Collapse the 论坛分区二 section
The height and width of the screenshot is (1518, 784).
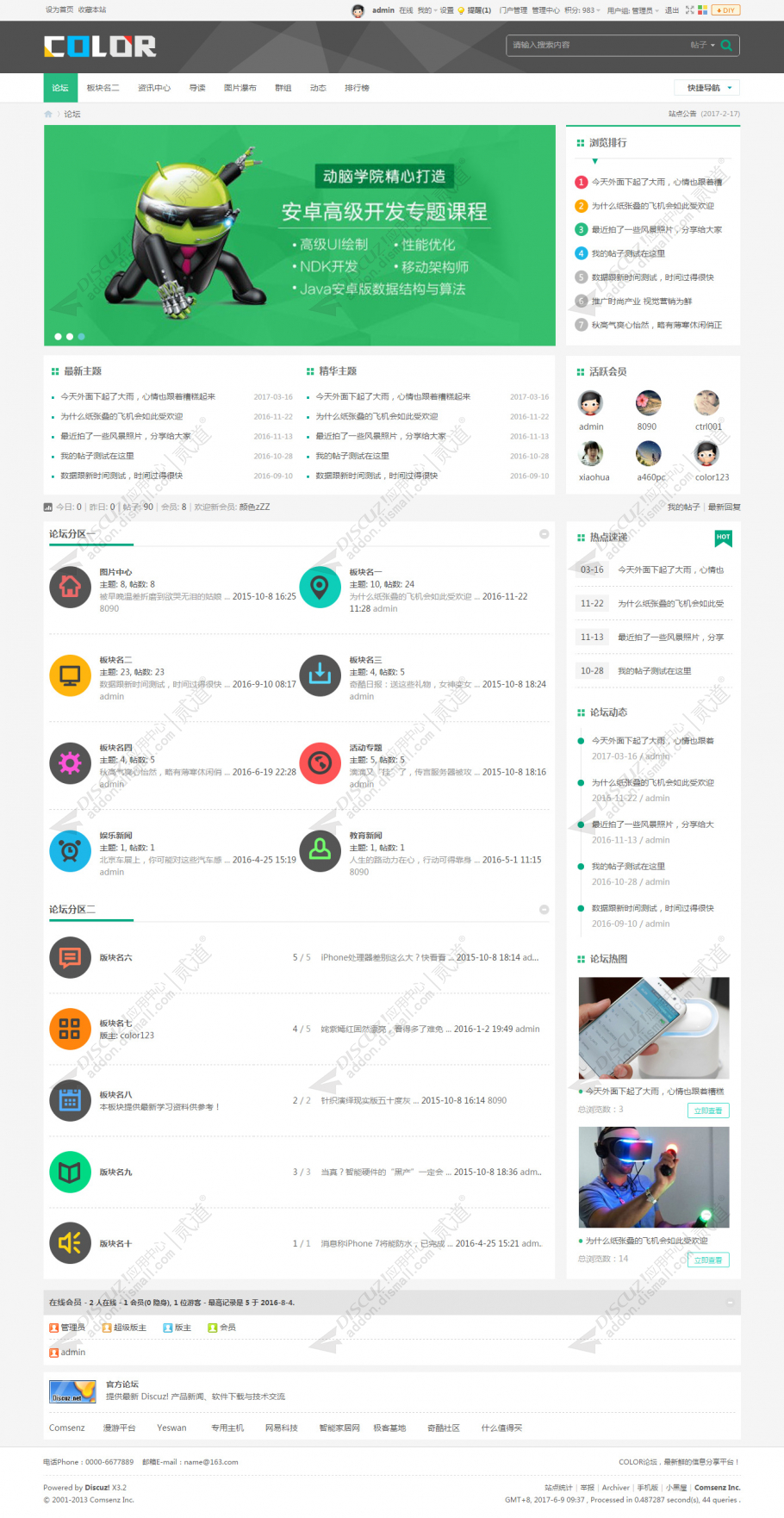click(544, 910)
